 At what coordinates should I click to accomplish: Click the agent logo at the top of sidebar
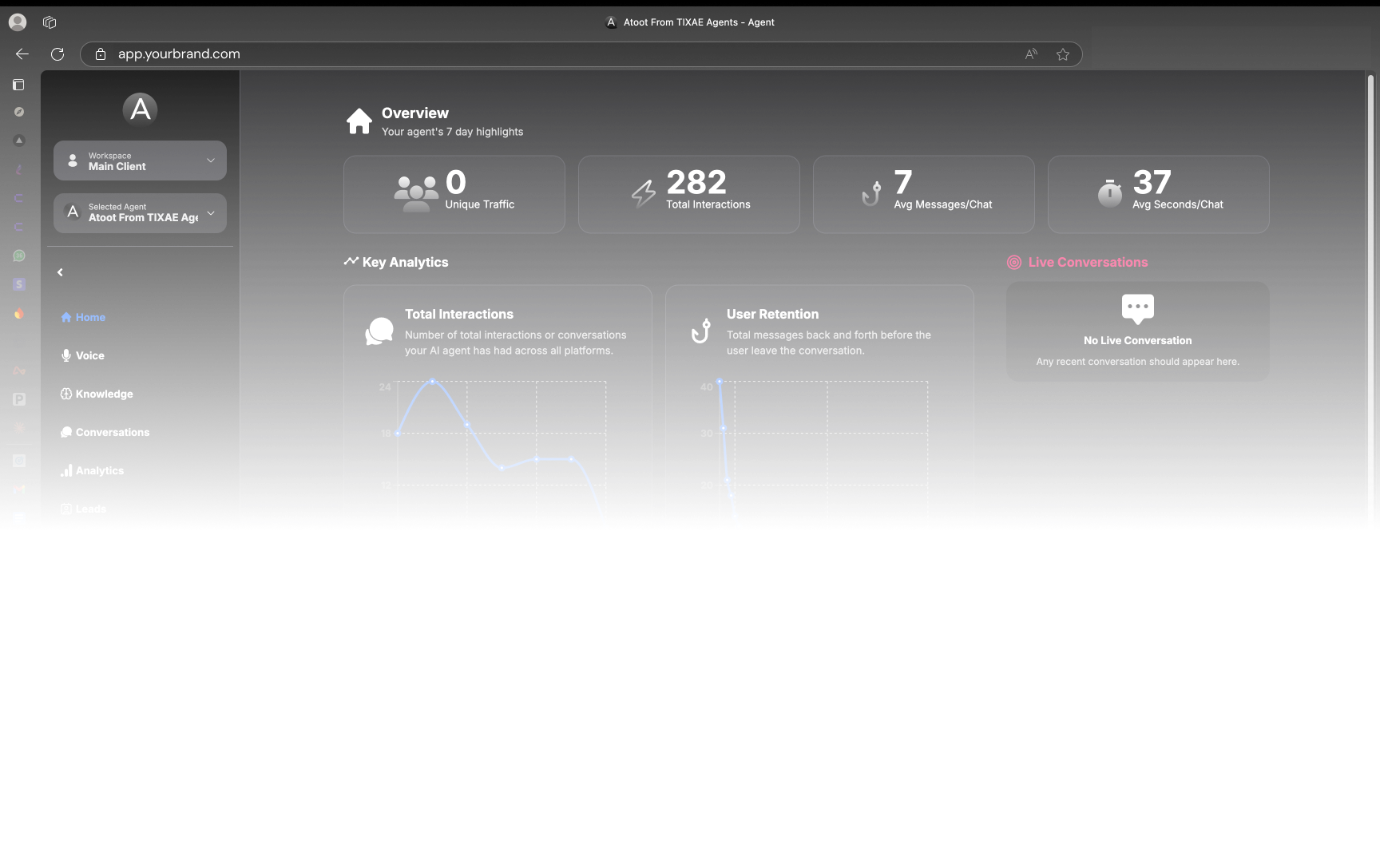(x=140, y=109)
